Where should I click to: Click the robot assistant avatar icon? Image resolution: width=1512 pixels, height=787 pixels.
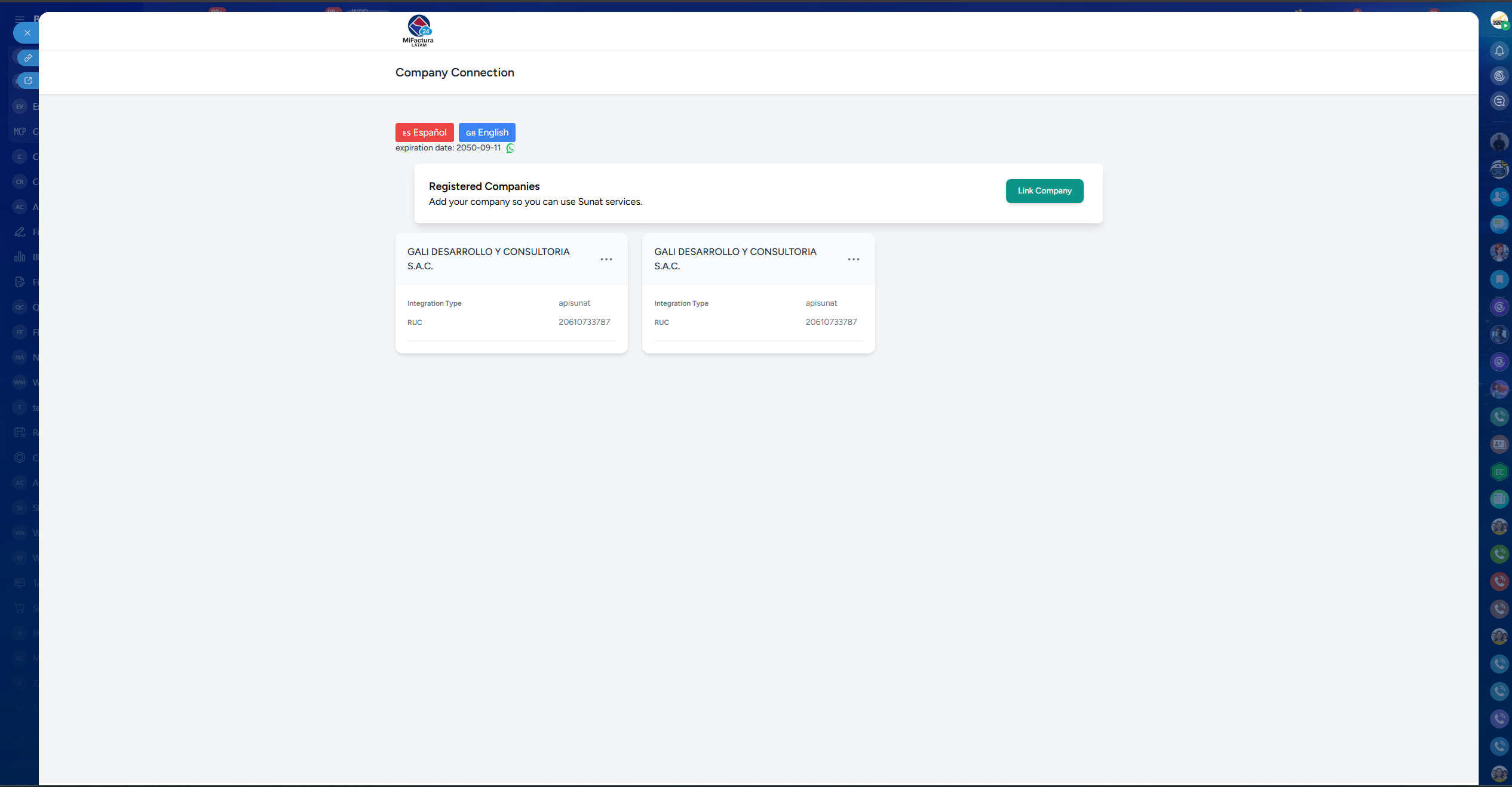(1499, 170)
